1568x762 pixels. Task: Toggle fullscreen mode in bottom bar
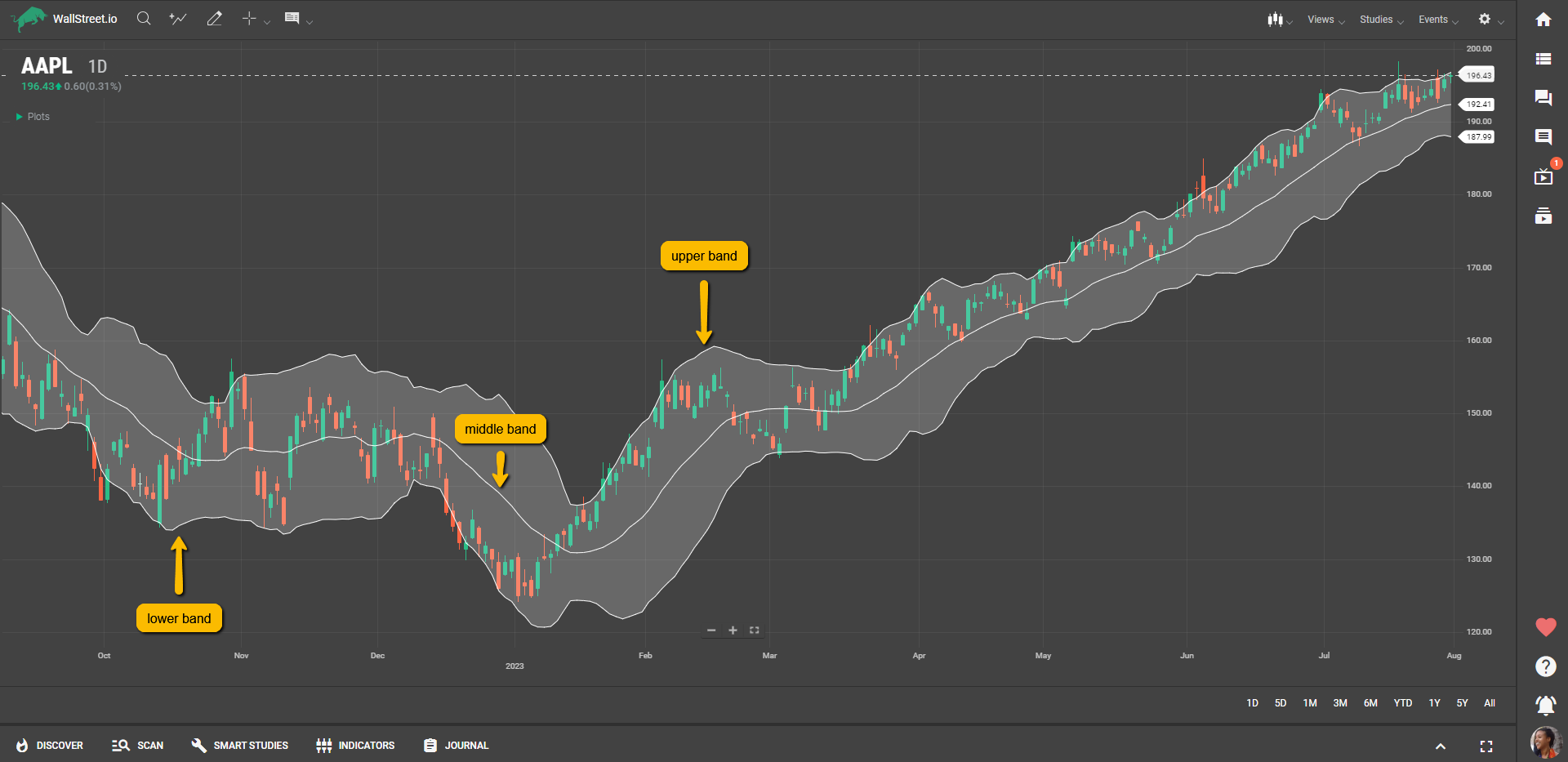coord(1486,746)
